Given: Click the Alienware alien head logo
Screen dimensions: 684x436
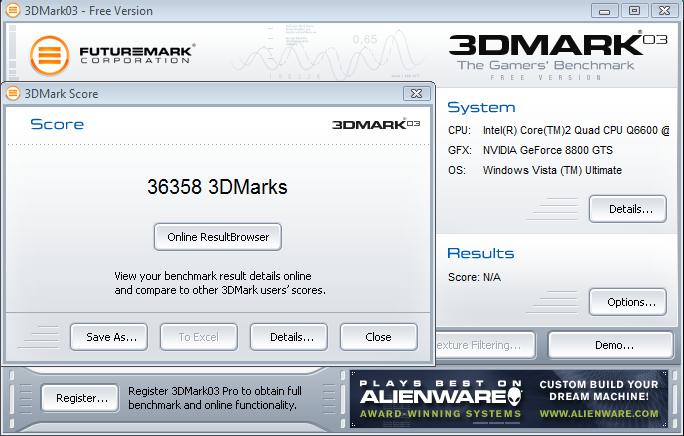Looking at the screenshot, I should pos(514,396).
